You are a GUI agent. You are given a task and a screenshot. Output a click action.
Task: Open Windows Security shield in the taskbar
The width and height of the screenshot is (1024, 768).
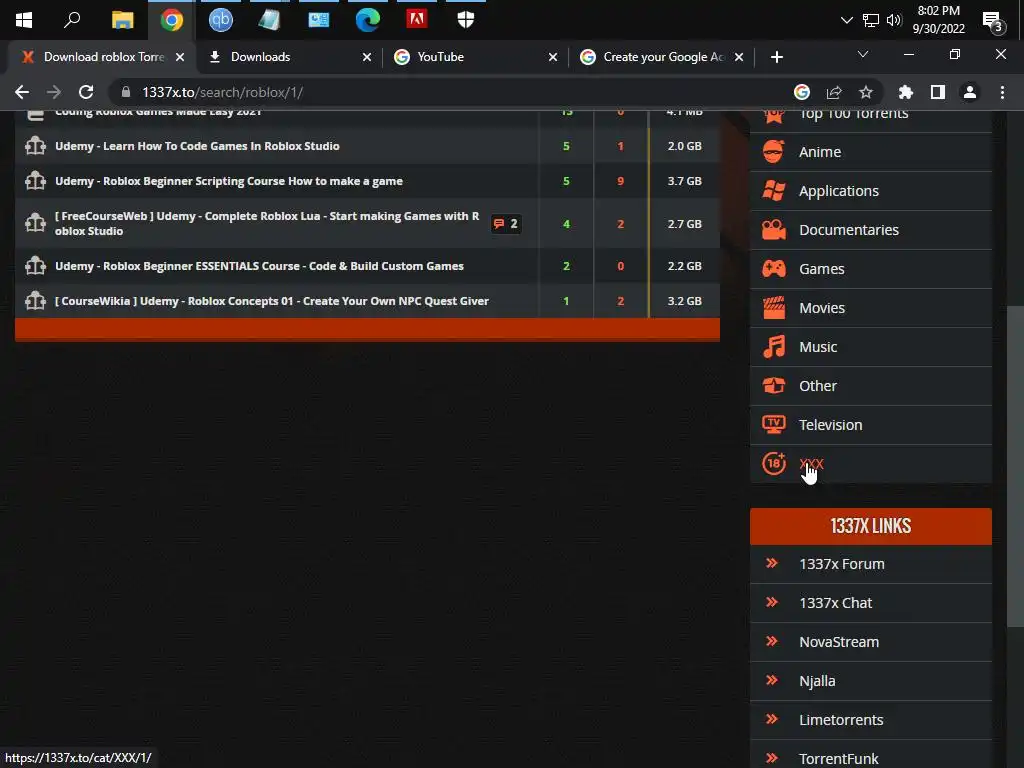click(466, 20)
